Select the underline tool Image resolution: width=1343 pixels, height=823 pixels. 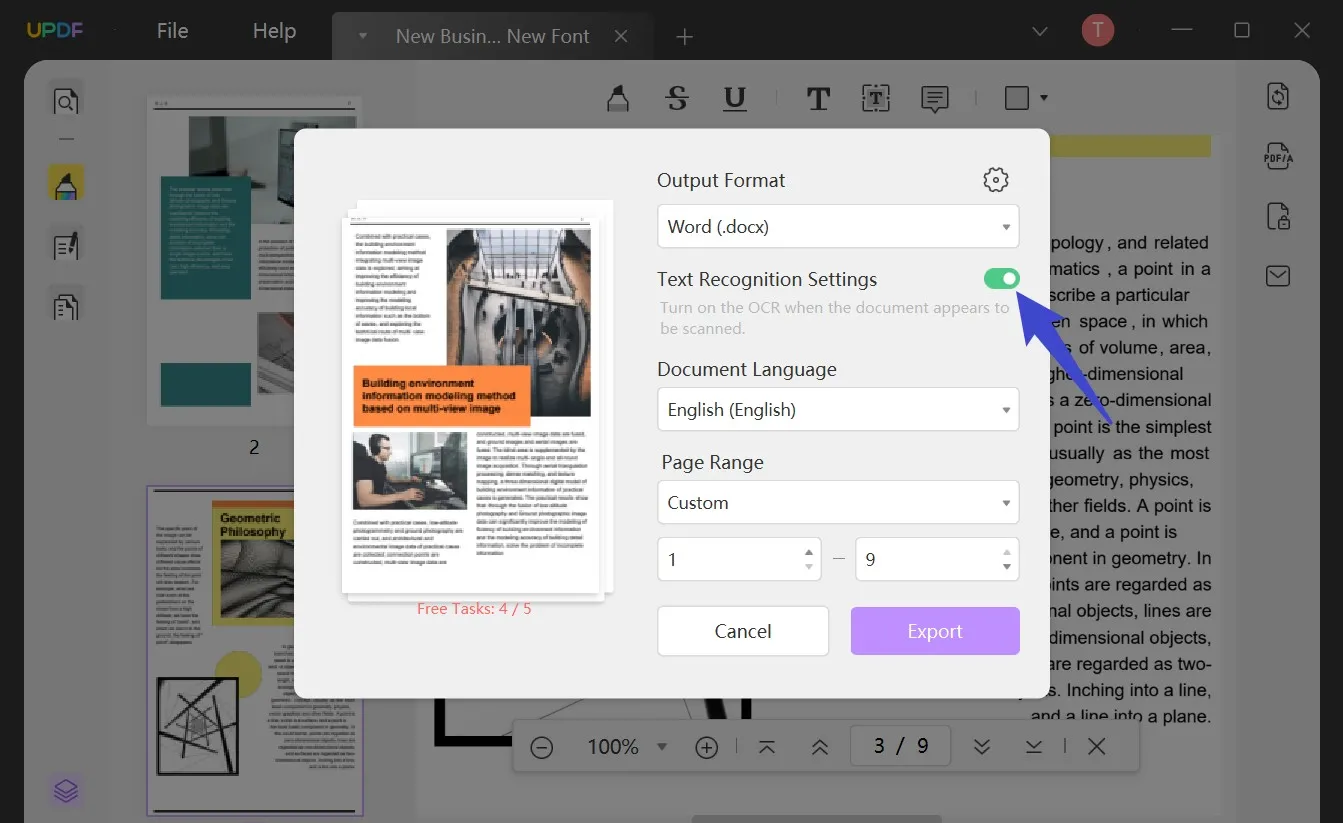pyautogui.click(x=735, y=98)
